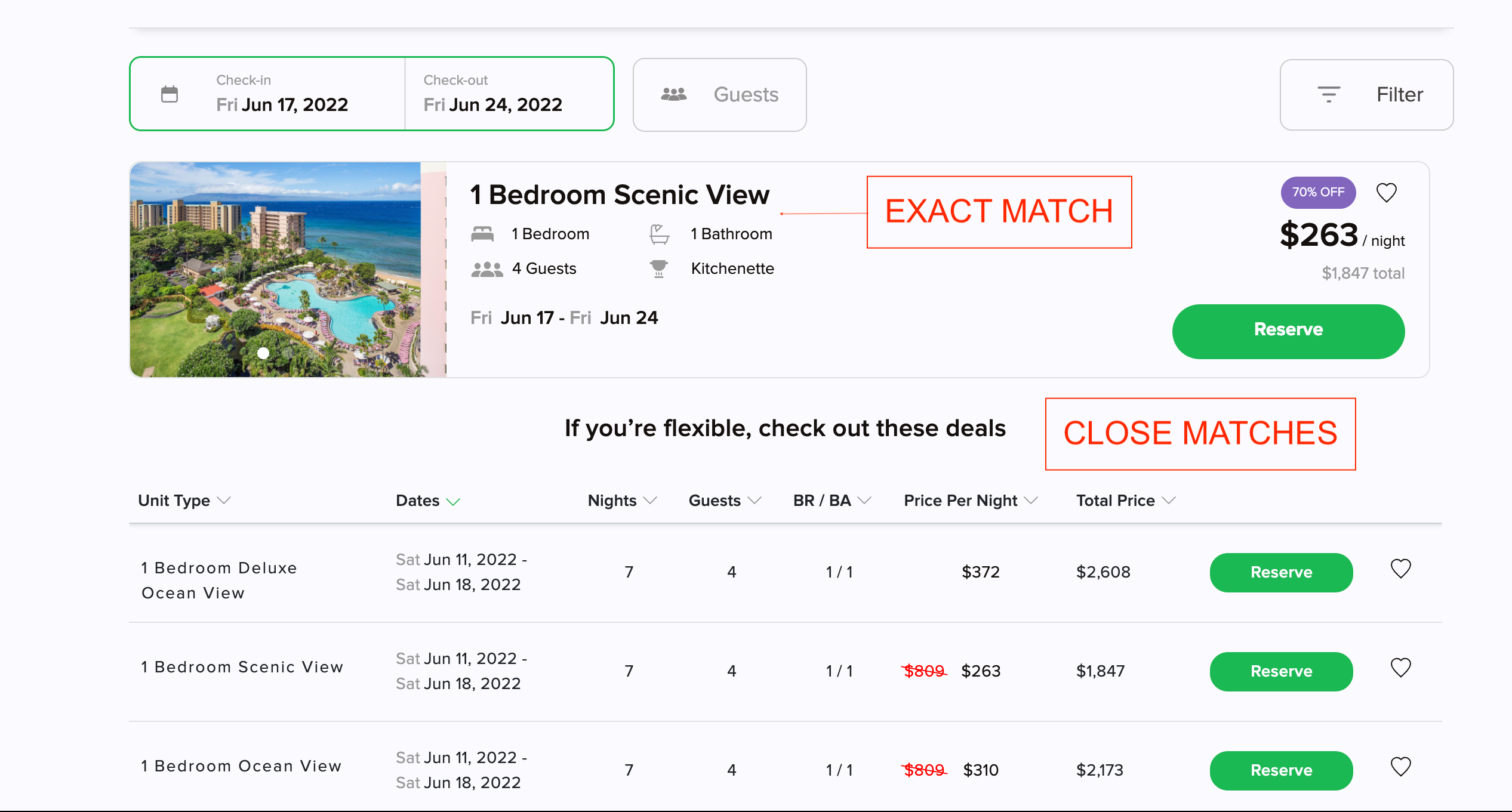Favorite the 1 Bedroom Deluxe Ocean View row
This screenshot has width=1512, height=812.
1400,569
